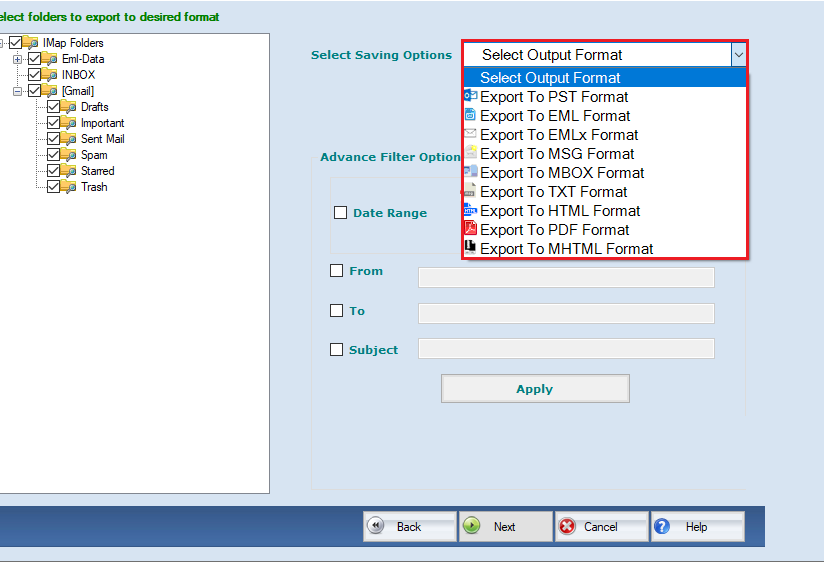The width and height of the screenshot is (824, 562).
Task: Click the To filter text field
Action: point(566,313)
